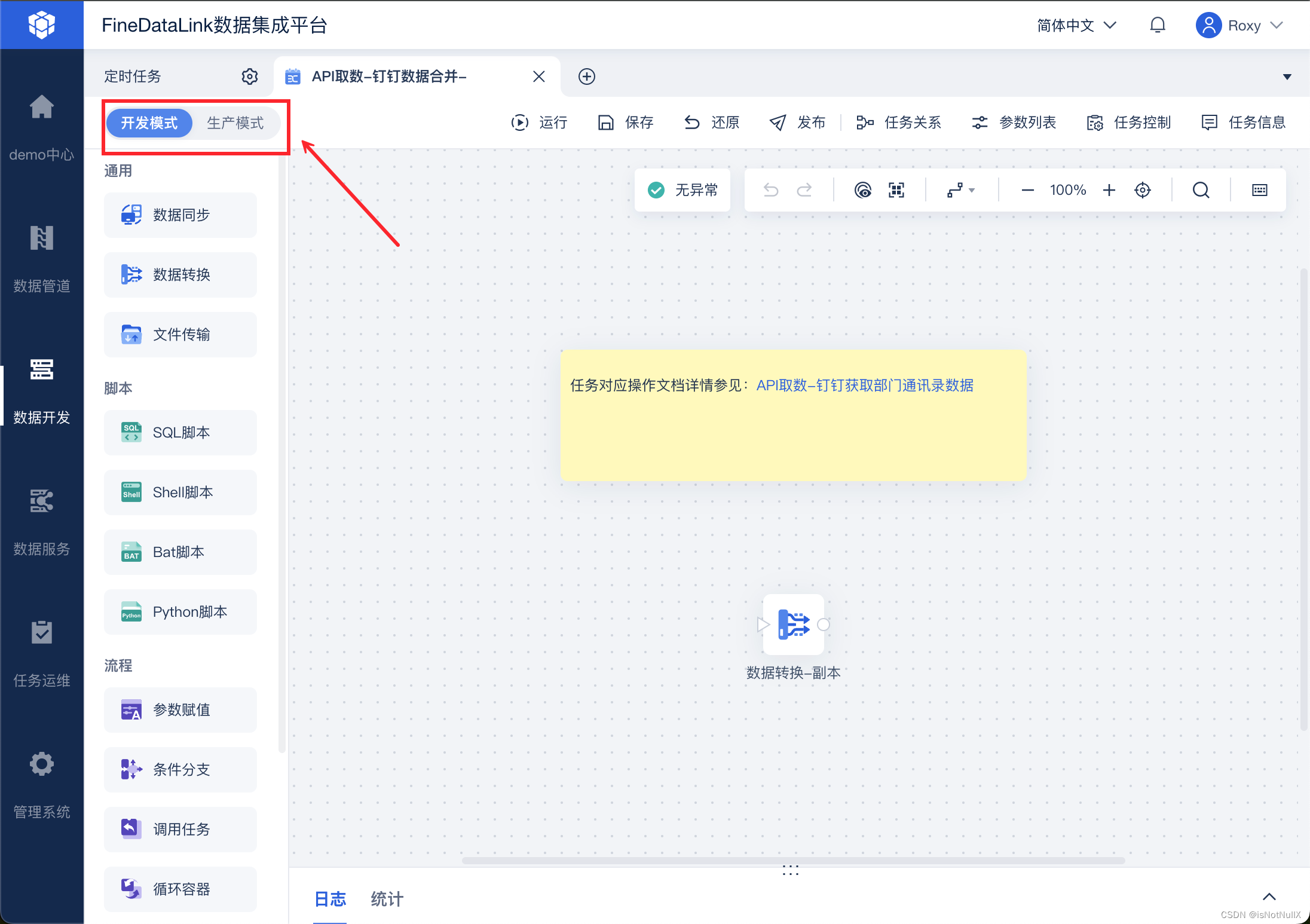Click the 运行 run button
The width and height of the screenshot is (1310, 924).
539,123
